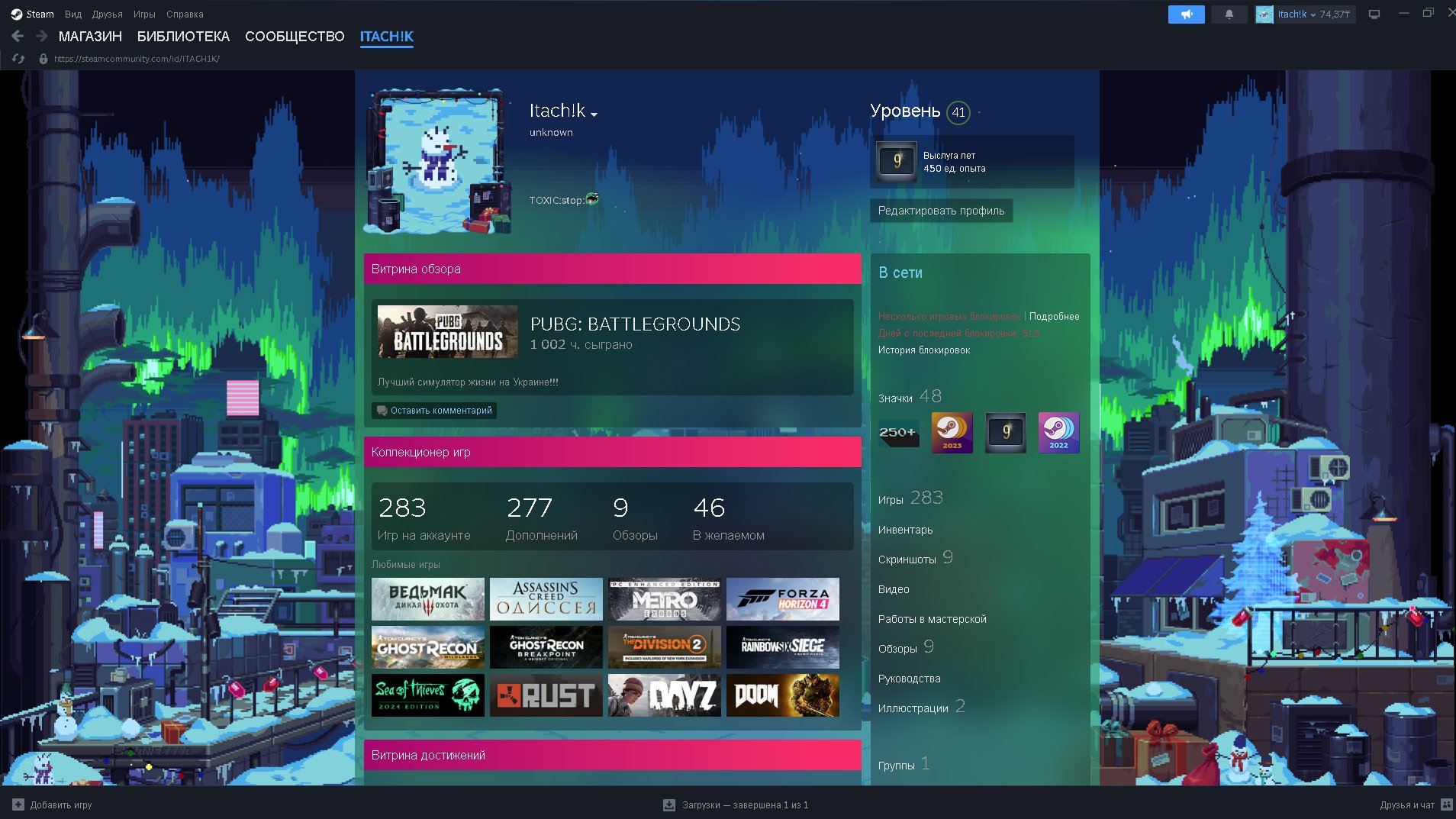Click Редактировать профиль button
This screenshot has height=819, width=1456.
tap(941, 211)
